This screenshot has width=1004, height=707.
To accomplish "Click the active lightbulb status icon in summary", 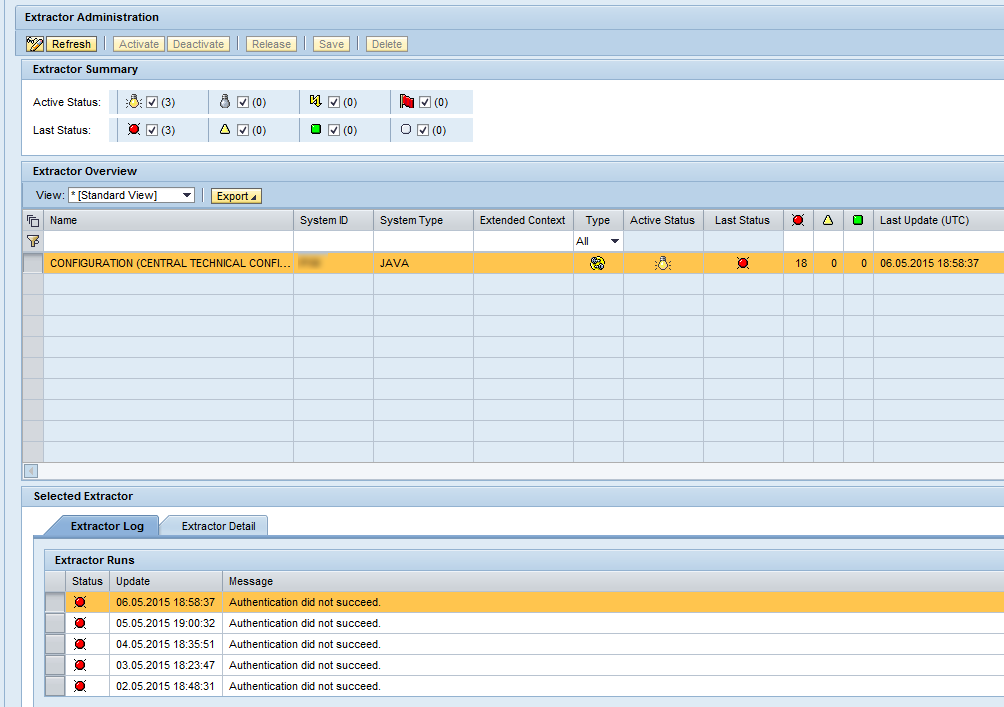I will [x=133, y=101].
